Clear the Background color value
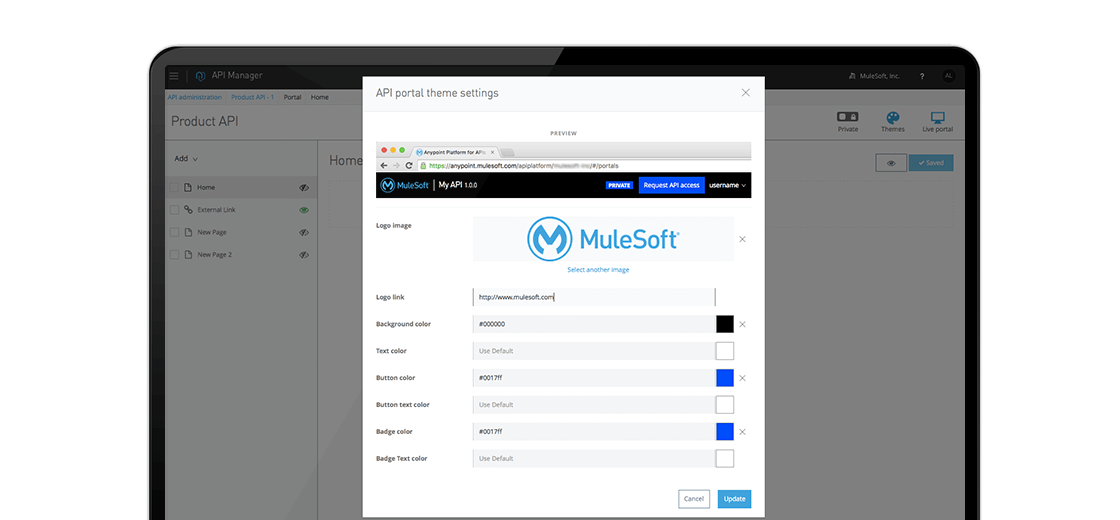 (x=742, y=324)
